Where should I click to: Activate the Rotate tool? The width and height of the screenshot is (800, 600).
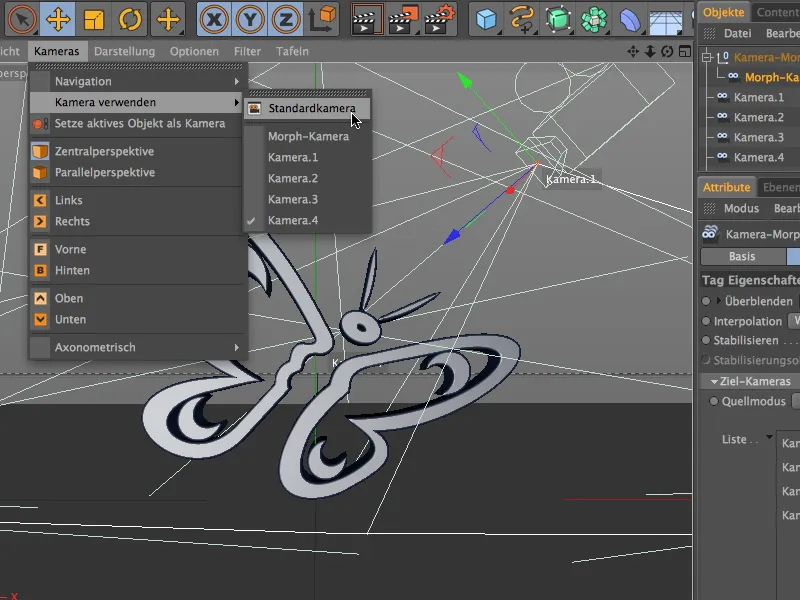(130, 19)
